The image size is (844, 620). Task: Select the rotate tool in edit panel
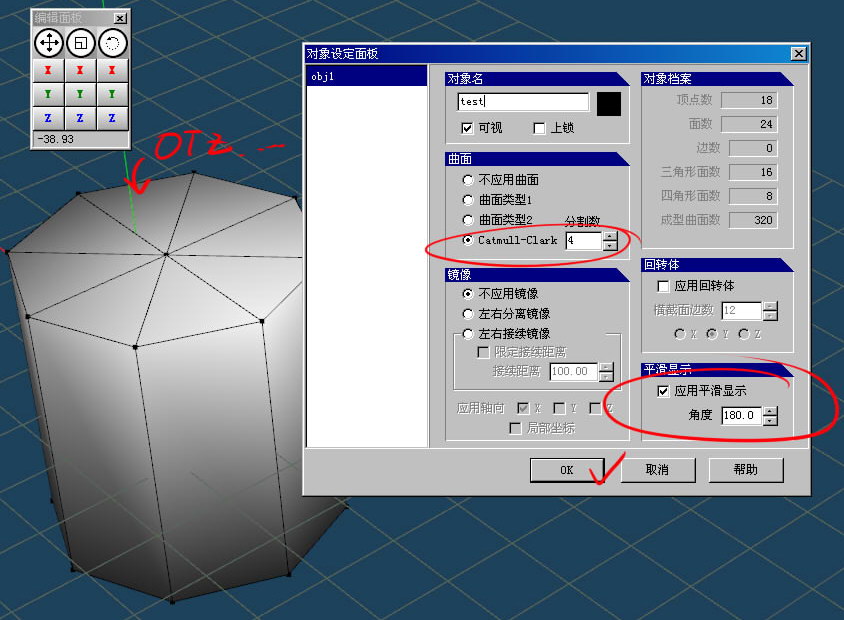pos(112,43)
